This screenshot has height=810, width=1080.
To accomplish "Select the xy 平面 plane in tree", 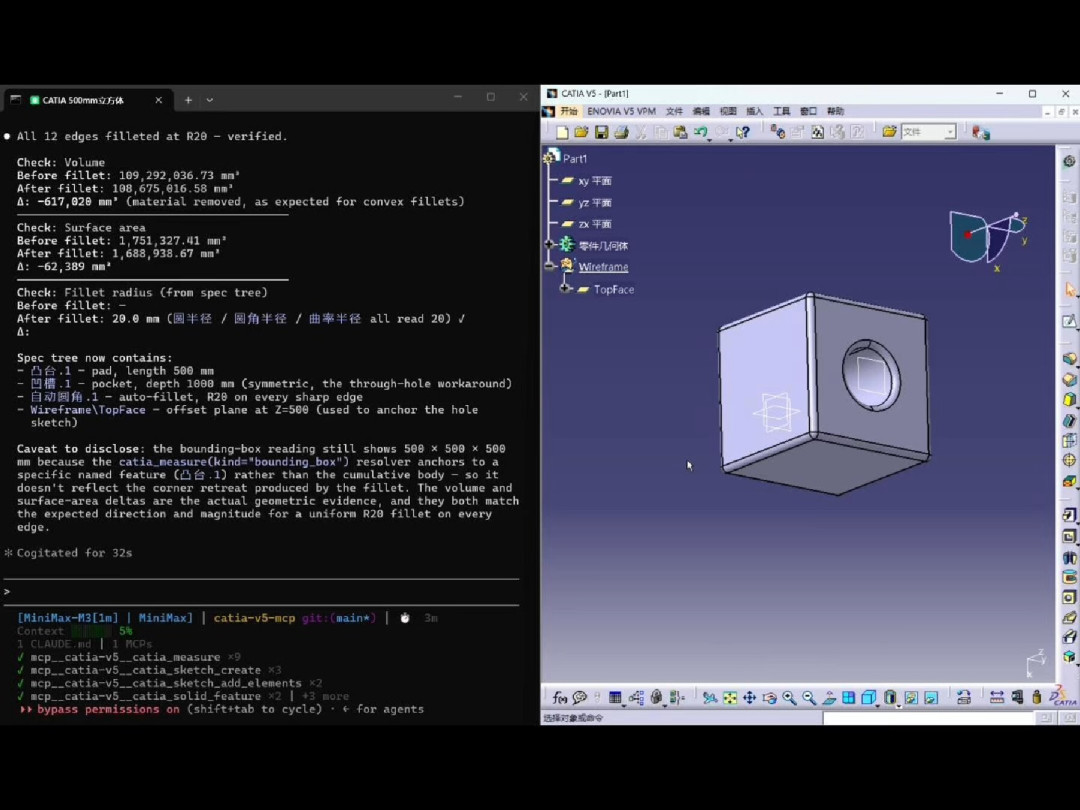I will [595, 180].
